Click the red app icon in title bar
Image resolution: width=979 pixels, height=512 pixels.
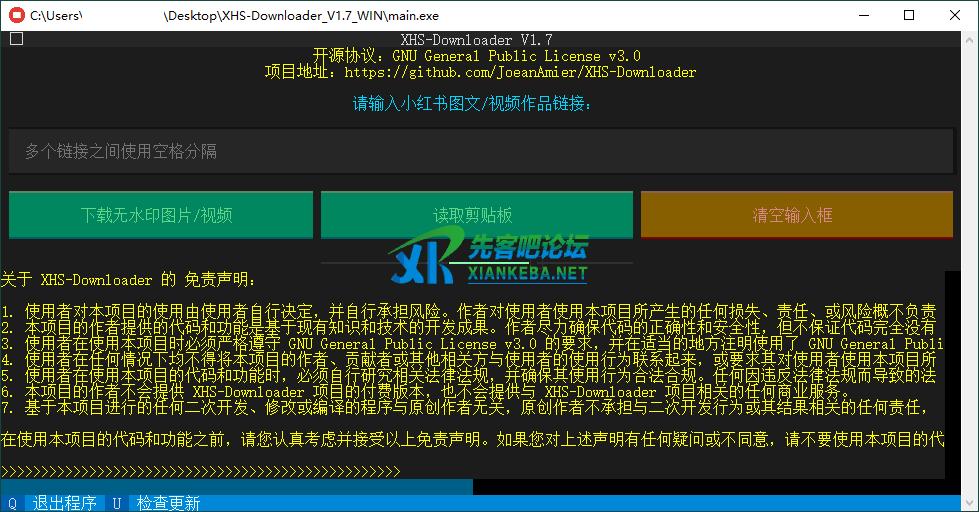[x=16, y=15]
